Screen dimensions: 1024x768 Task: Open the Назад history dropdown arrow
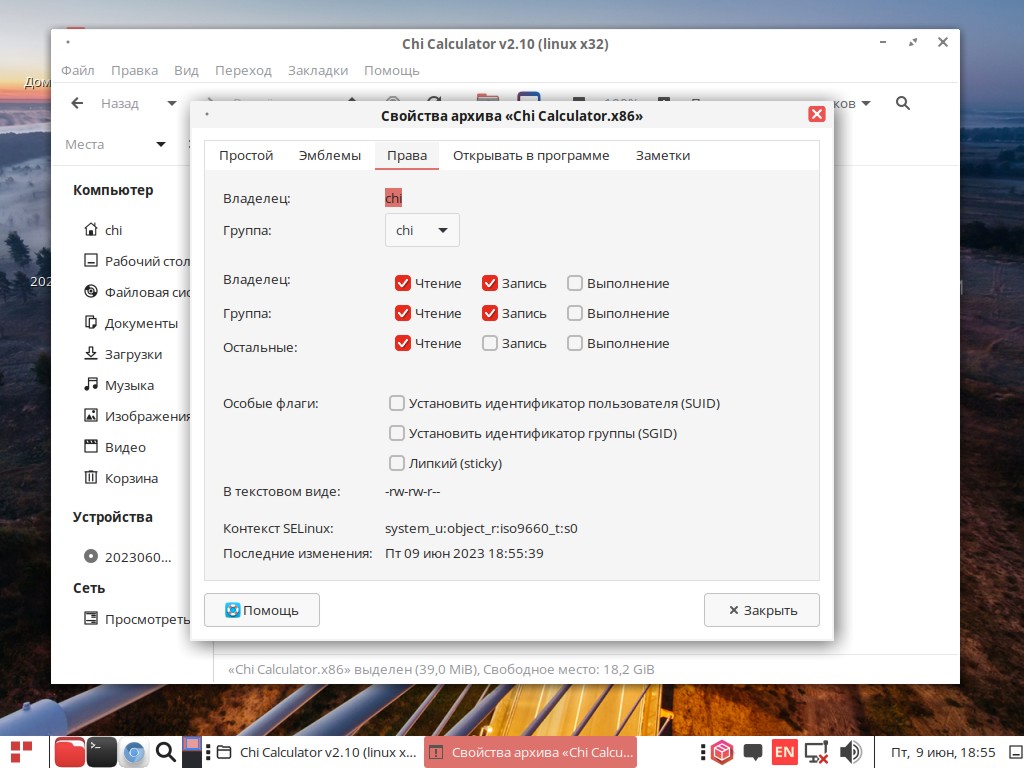172,103
